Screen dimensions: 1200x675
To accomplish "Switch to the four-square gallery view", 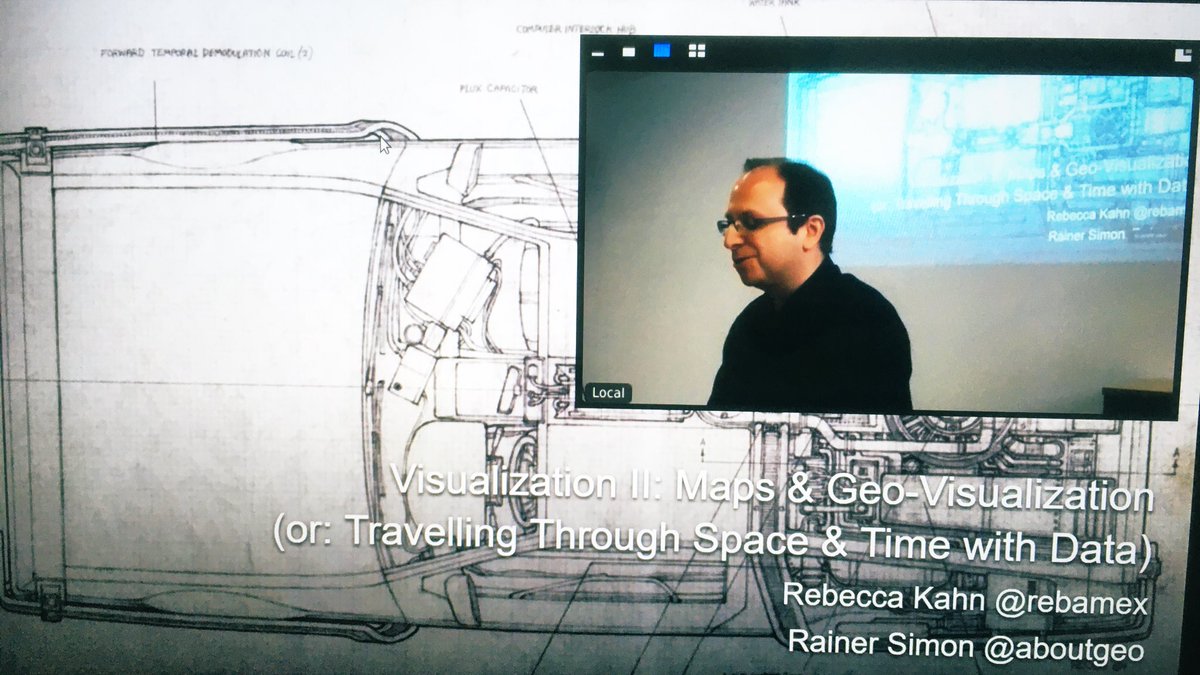I will coord(696,51).
